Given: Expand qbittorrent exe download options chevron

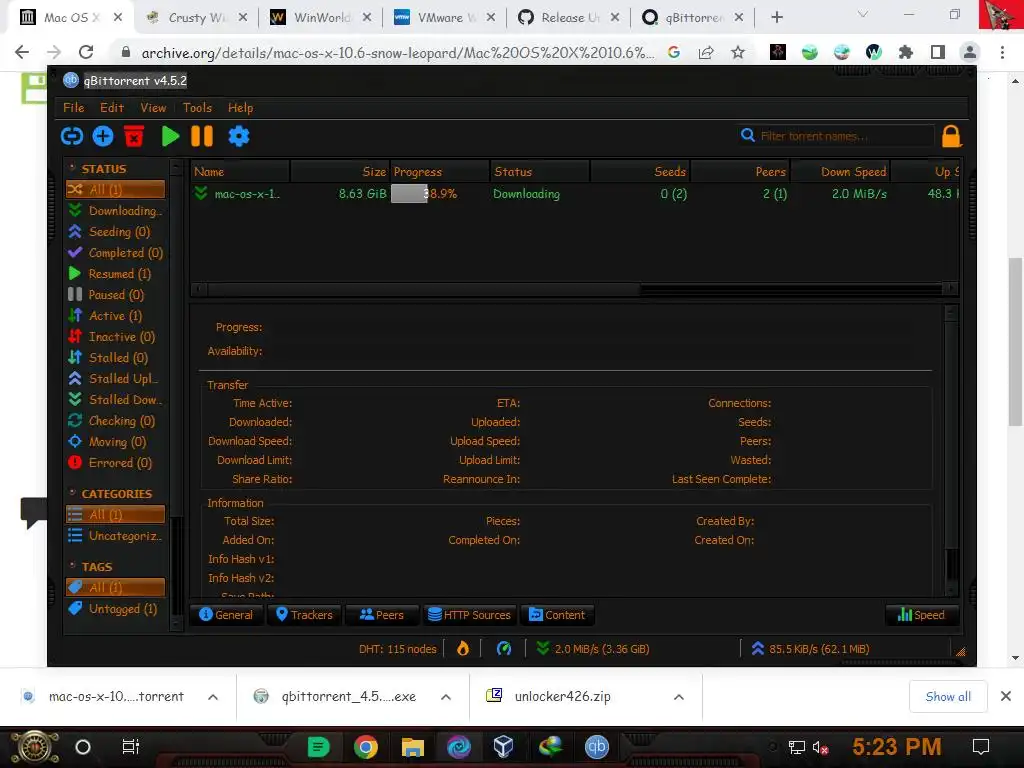Looking at the screenshot, I should pyautogui.click(x=446, y=697).
